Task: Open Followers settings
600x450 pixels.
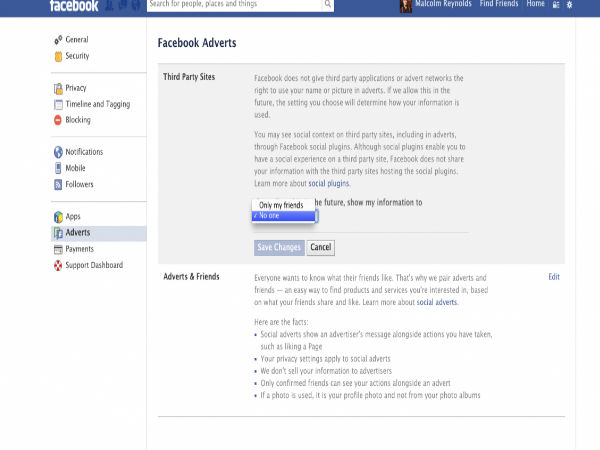Action: (x=79, y=184)
